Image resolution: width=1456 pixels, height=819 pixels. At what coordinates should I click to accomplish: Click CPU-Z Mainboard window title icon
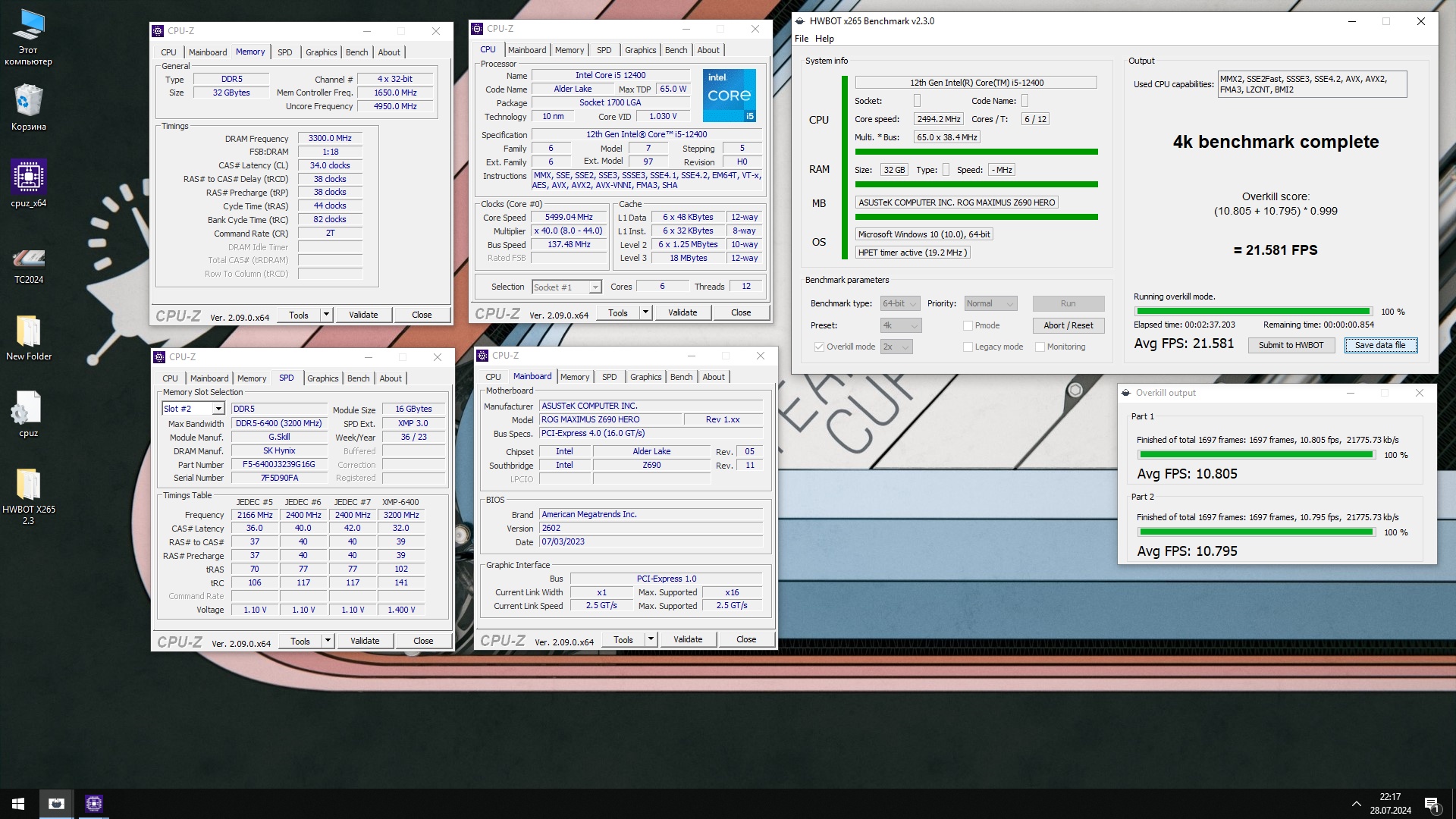[x=482, y=356]
